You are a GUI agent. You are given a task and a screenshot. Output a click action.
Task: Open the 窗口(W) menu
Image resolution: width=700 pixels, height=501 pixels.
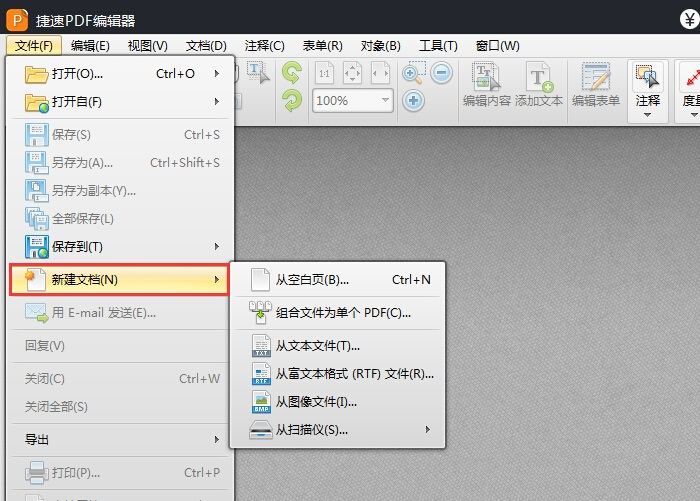(x=497, y=46)
